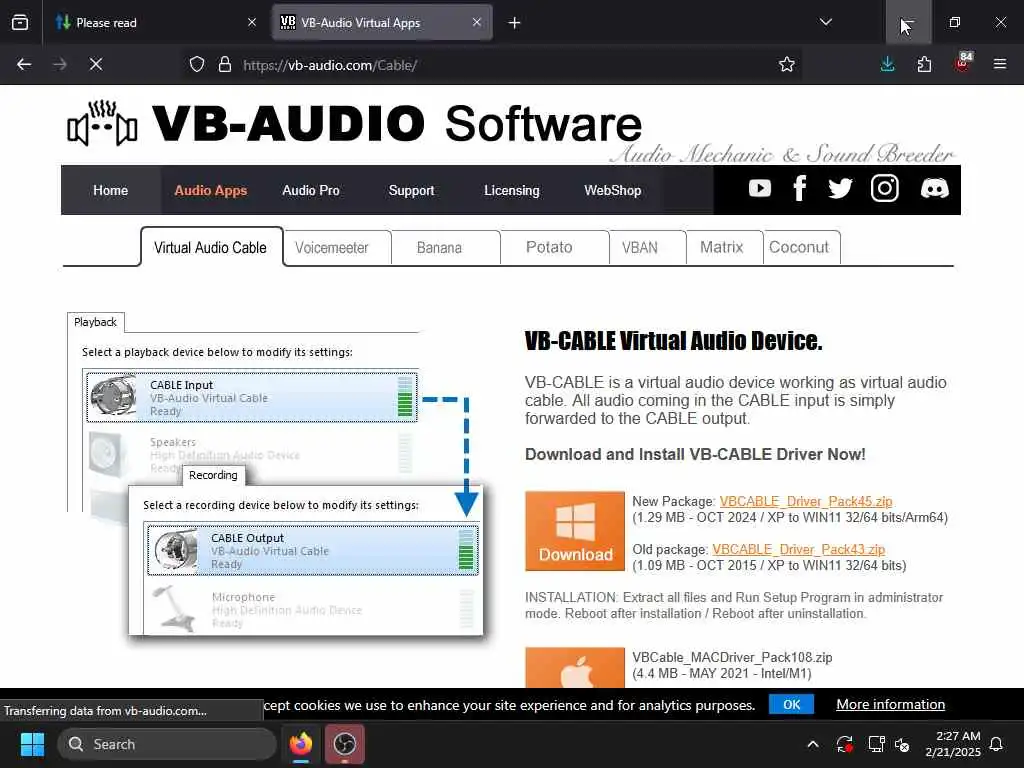Viewport: 1024px width, 768px height.
Task: Open the WebShop menu item
Action: click(x=613, y=190)
